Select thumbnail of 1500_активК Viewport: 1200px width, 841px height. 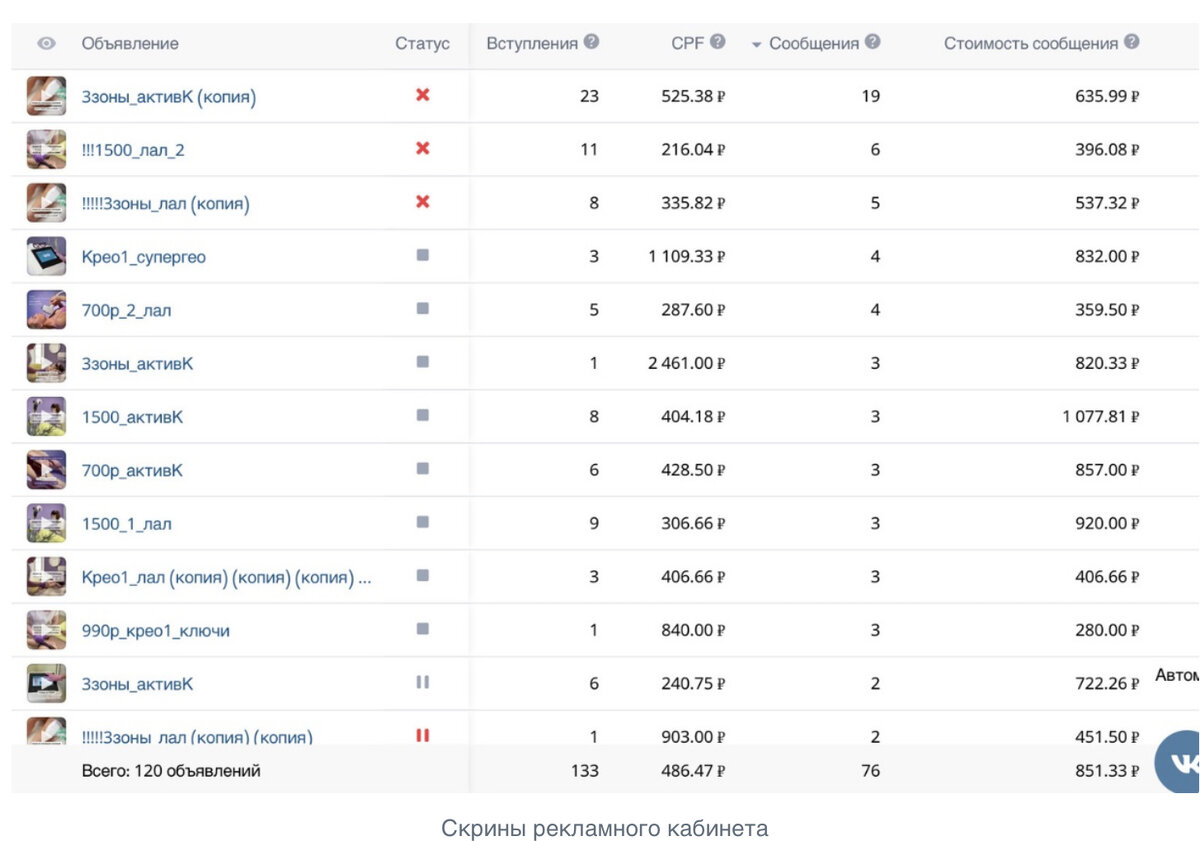tap(46, 416)
